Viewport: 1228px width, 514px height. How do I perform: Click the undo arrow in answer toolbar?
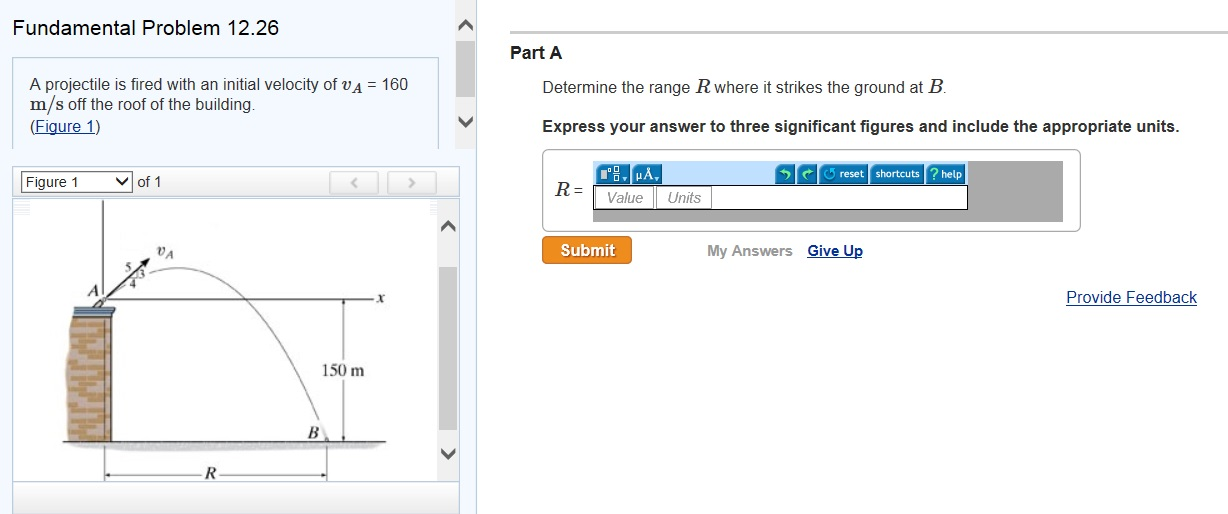(x=786, y=174)
